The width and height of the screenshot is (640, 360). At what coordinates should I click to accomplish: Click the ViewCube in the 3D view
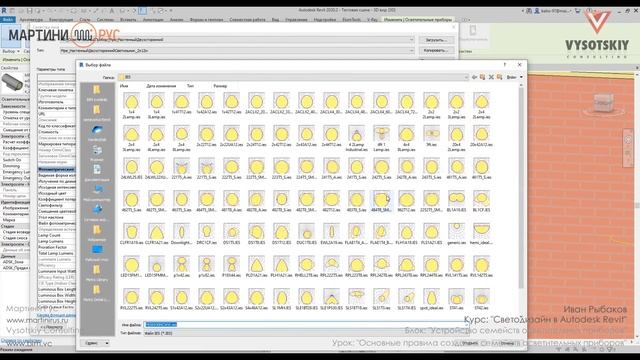[x=604, y=103]
